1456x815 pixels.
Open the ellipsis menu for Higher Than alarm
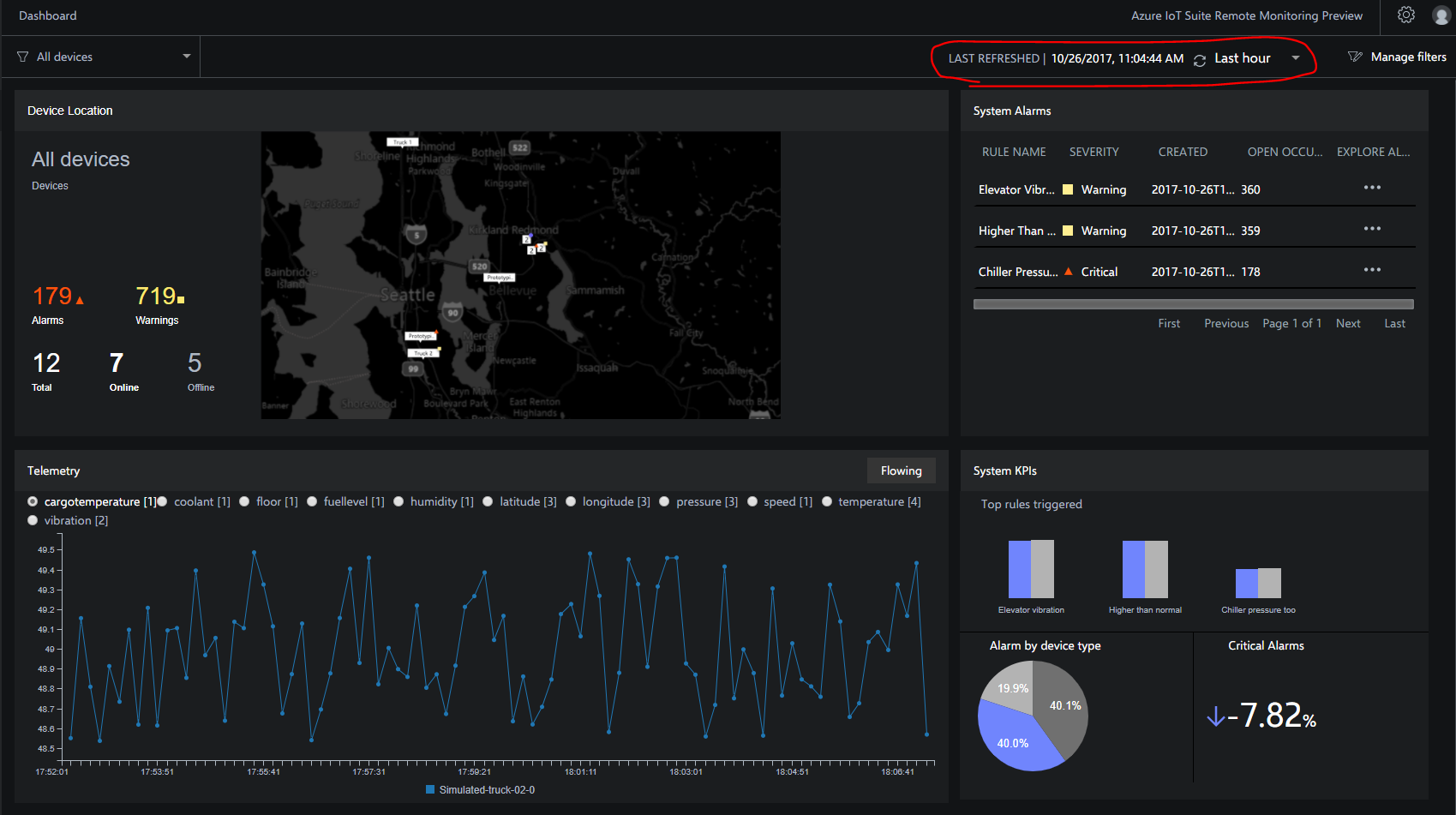point(1372,228)
